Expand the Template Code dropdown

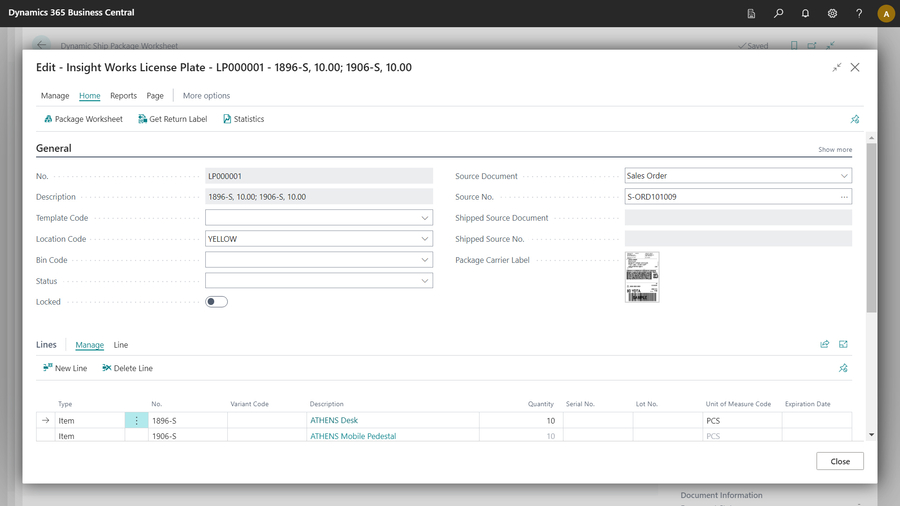[424, 218]
